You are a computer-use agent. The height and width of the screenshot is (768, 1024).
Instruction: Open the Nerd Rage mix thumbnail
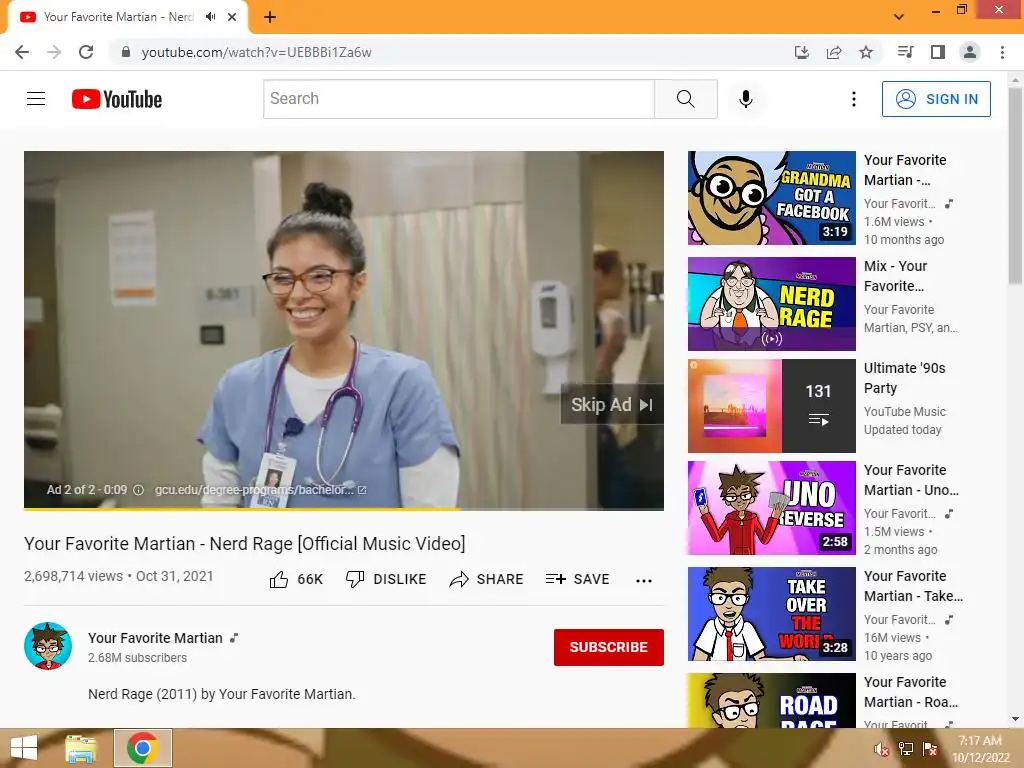click(771, 304)
